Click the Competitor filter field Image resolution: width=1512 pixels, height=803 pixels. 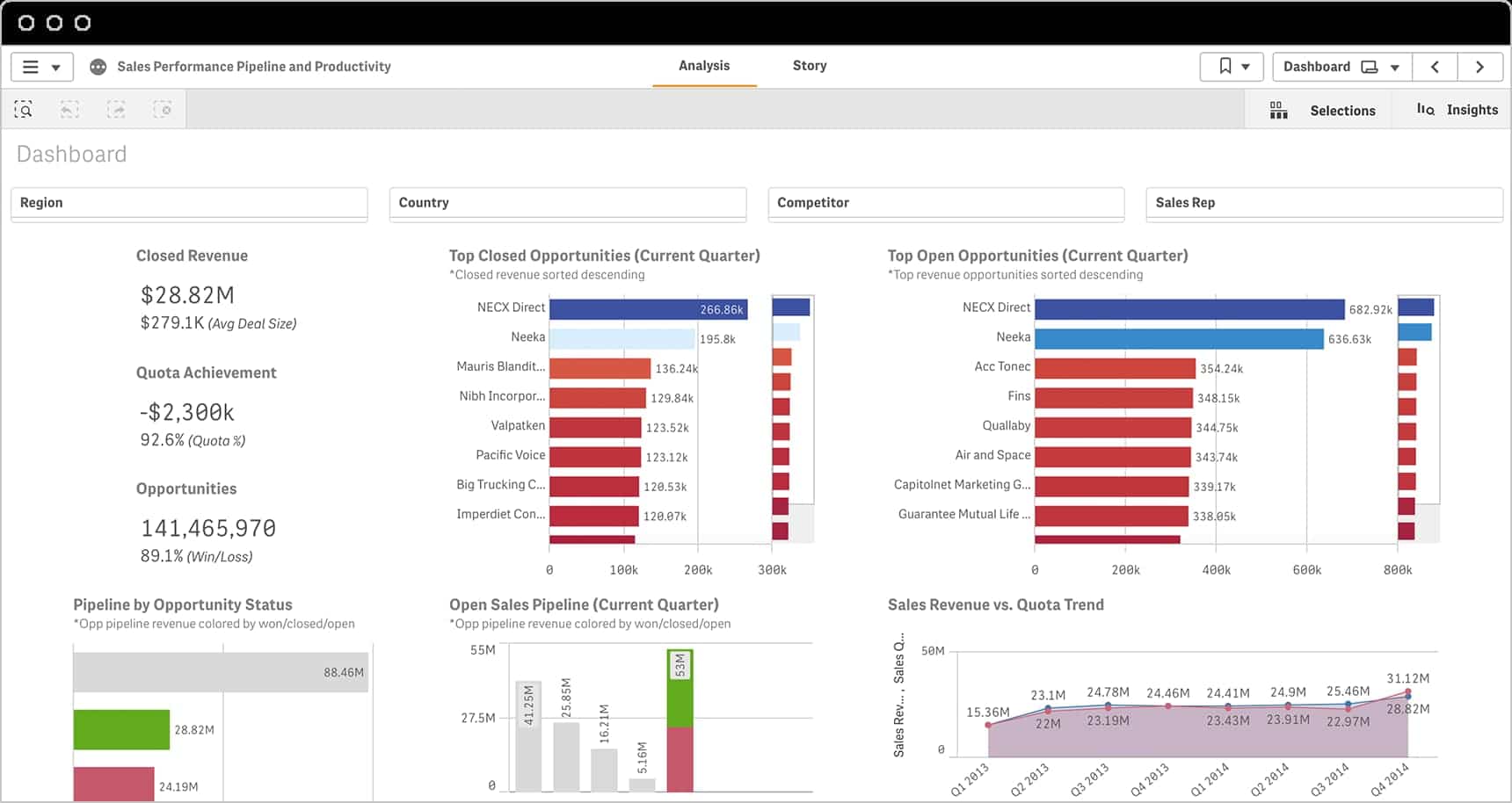pyautogui.click(x=946, y=203)
